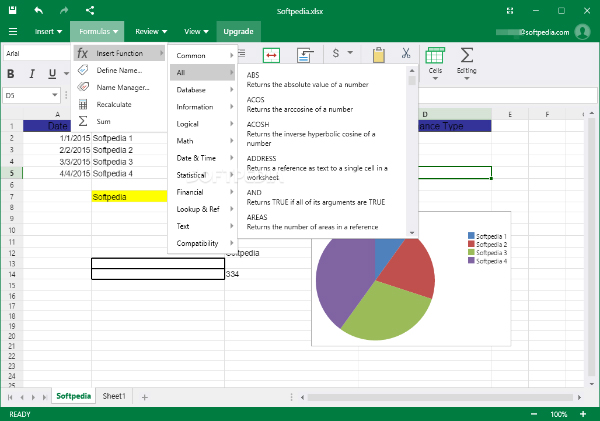600x421 pixels.
Task: Toggle Underline formatting button
Action: tap(50, 74)
